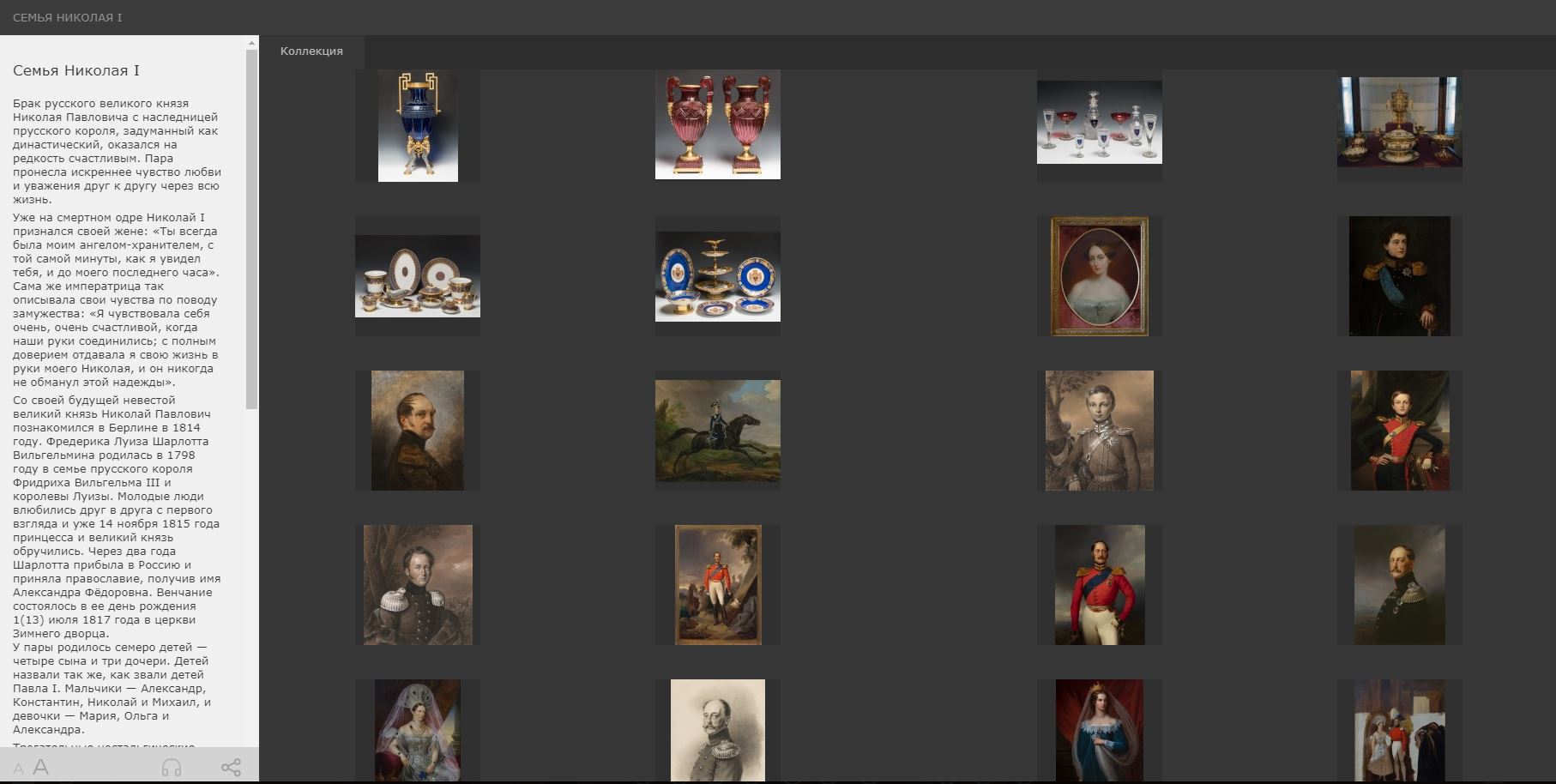Image resolution: width=1556 pixels, height=784 pixels.
Task: Open the monochrome engraved portrait with epaulettes
Action: pos(717,731)
